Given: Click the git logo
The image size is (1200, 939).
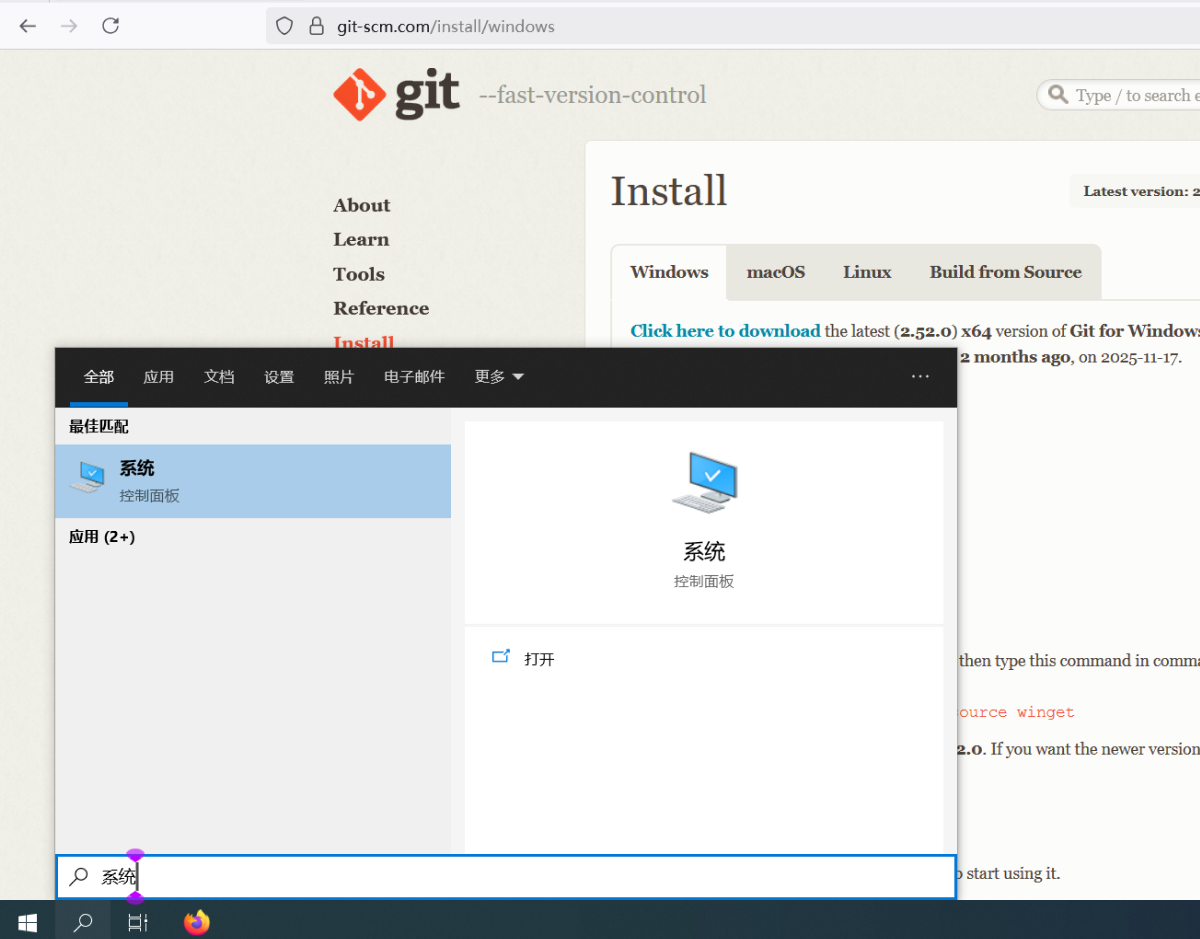Looking at the screenshot, I should point(396,95).
